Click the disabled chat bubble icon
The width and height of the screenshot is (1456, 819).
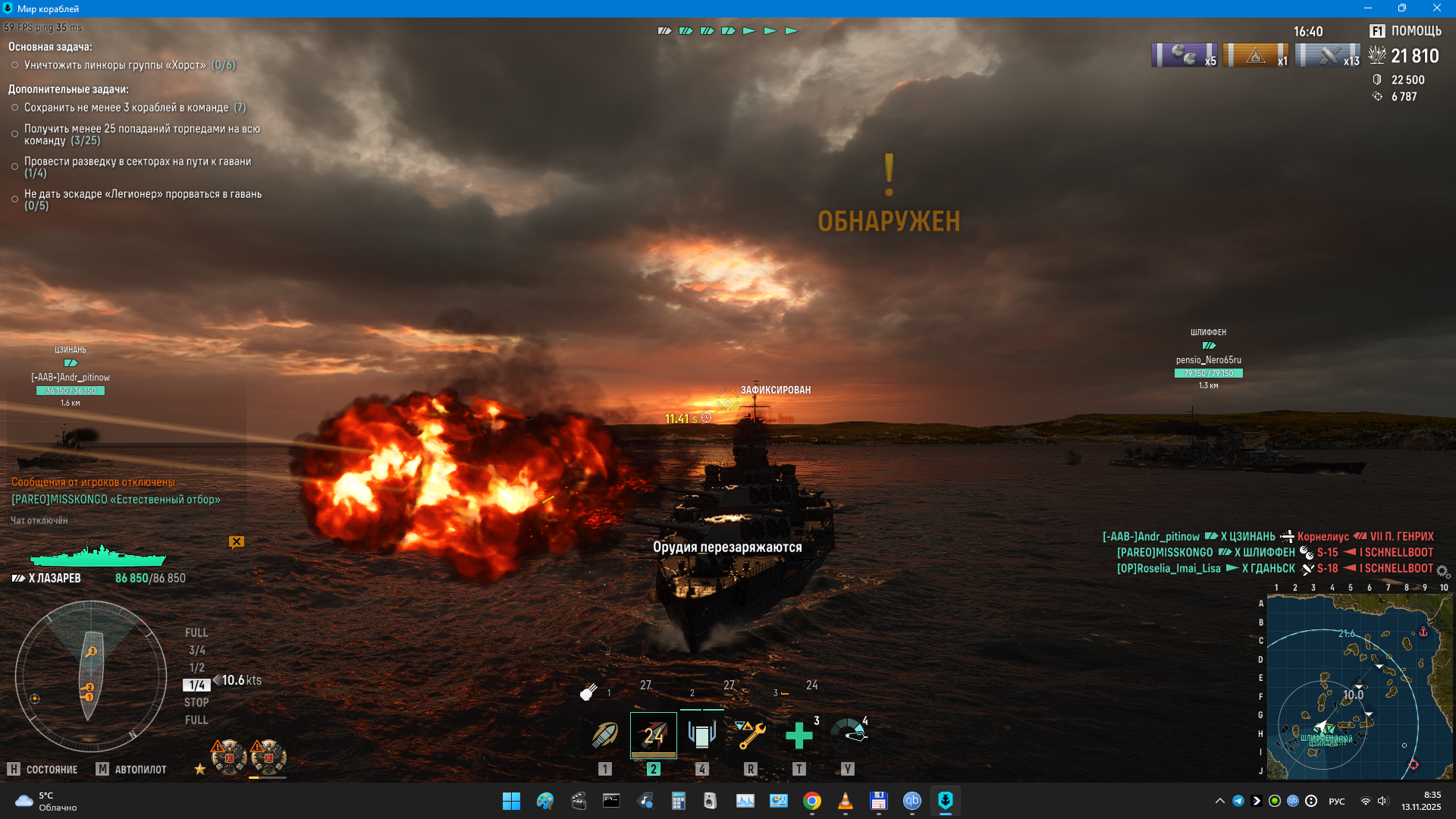click(x=237, y=541)
